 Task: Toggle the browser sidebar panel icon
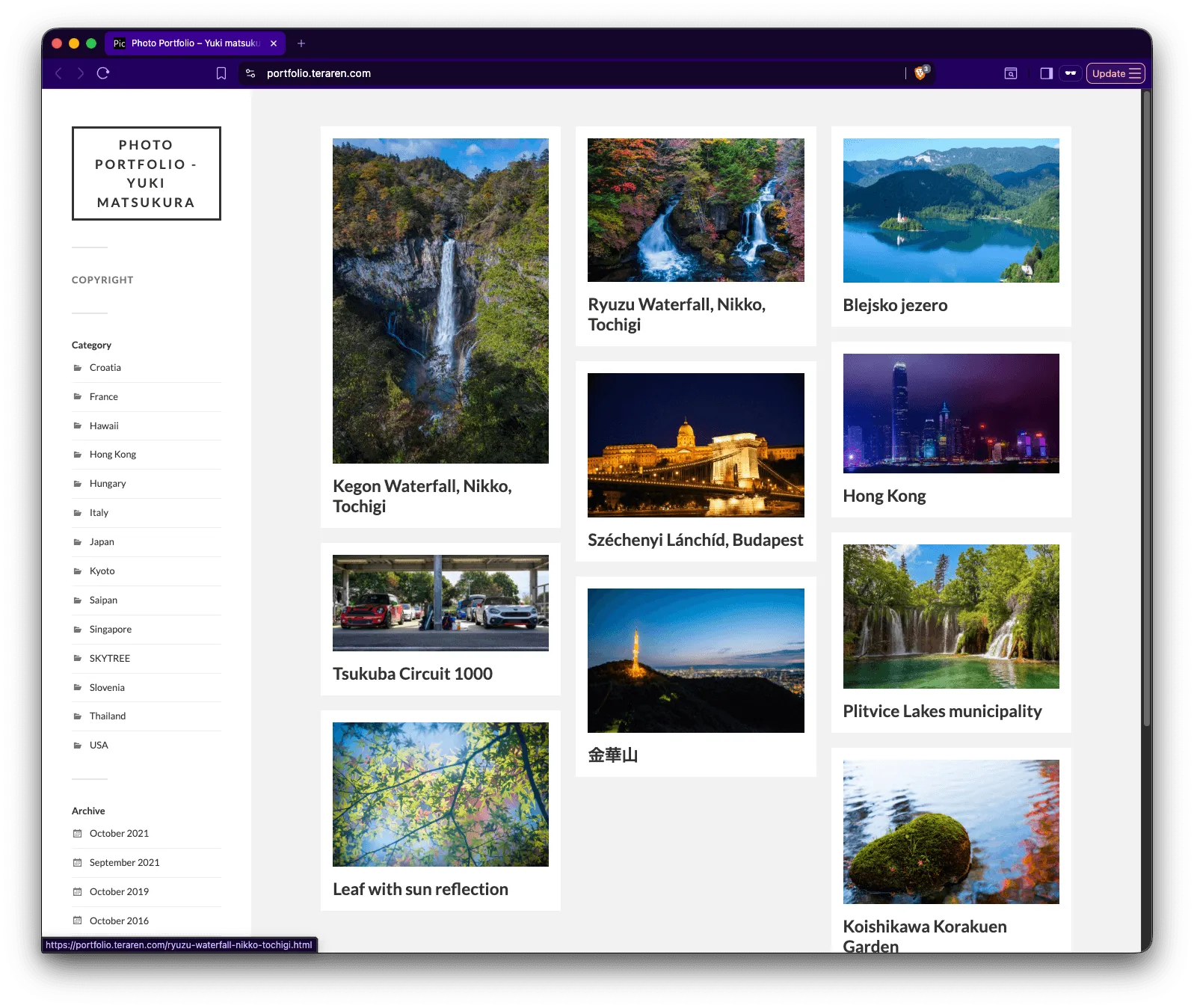click(x=1046, y=73)
